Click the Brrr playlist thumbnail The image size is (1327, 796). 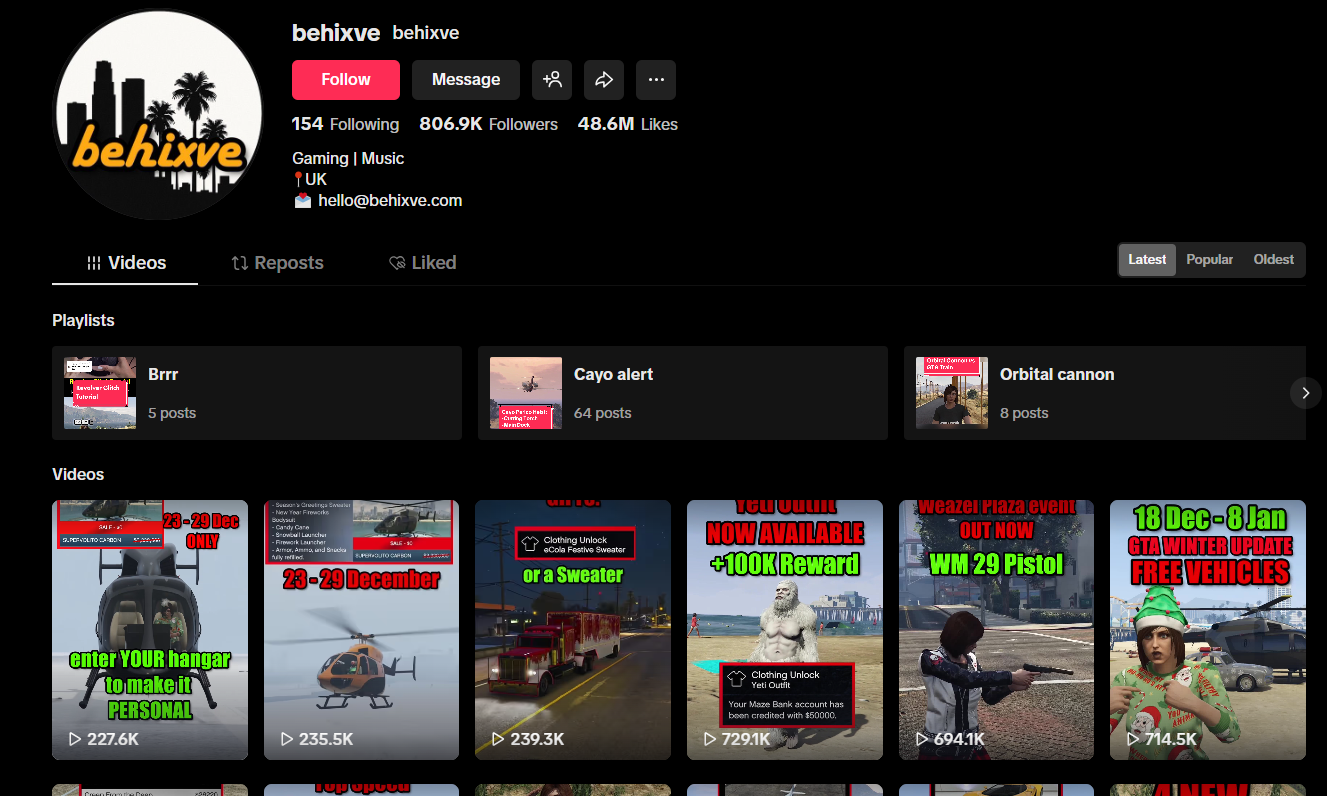tap(100, 393)
